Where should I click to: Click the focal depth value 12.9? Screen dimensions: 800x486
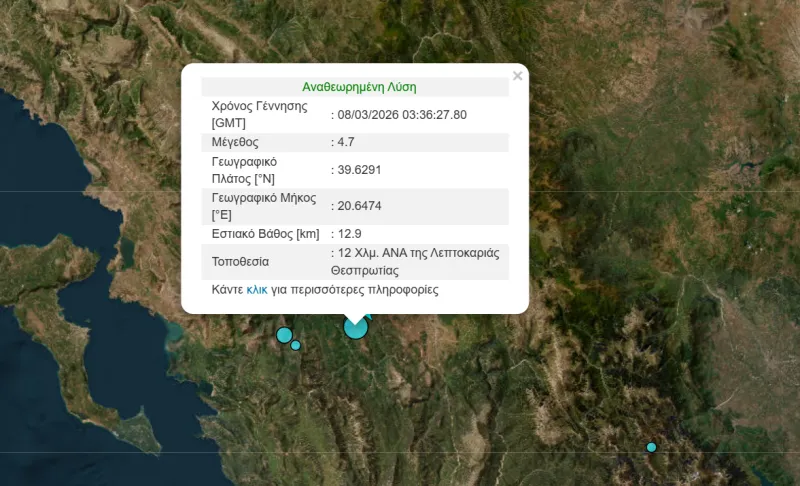pyautogui.click(x=350, y=234)
